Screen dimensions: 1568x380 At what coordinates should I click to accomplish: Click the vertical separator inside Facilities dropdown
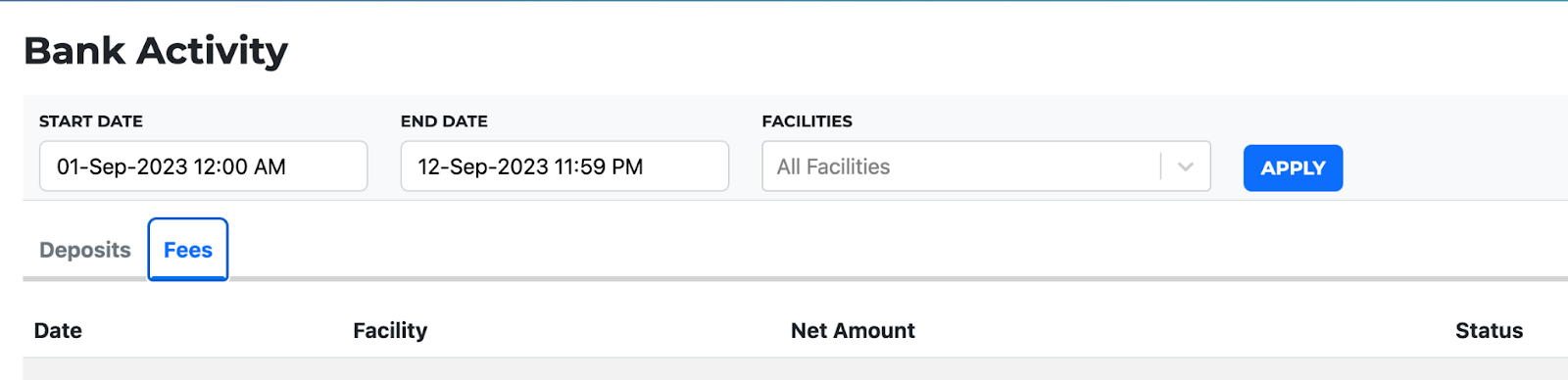point(1160,166)
